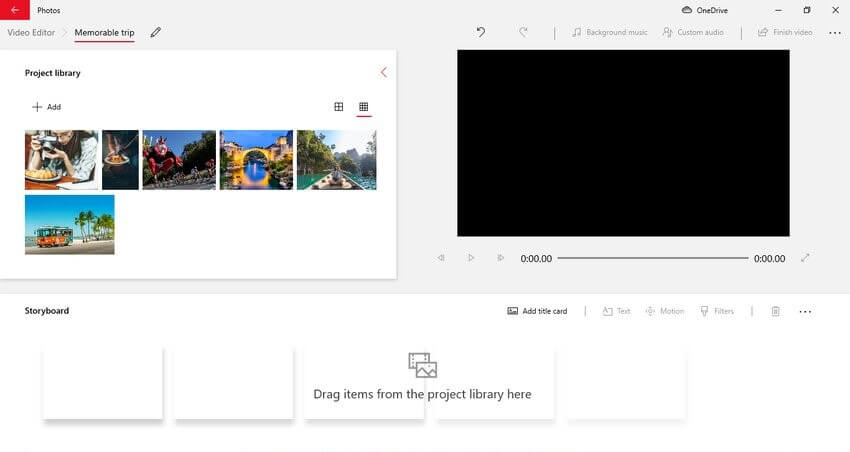Click the red back arrow button
850x452 pixels.
click(15, 10)
